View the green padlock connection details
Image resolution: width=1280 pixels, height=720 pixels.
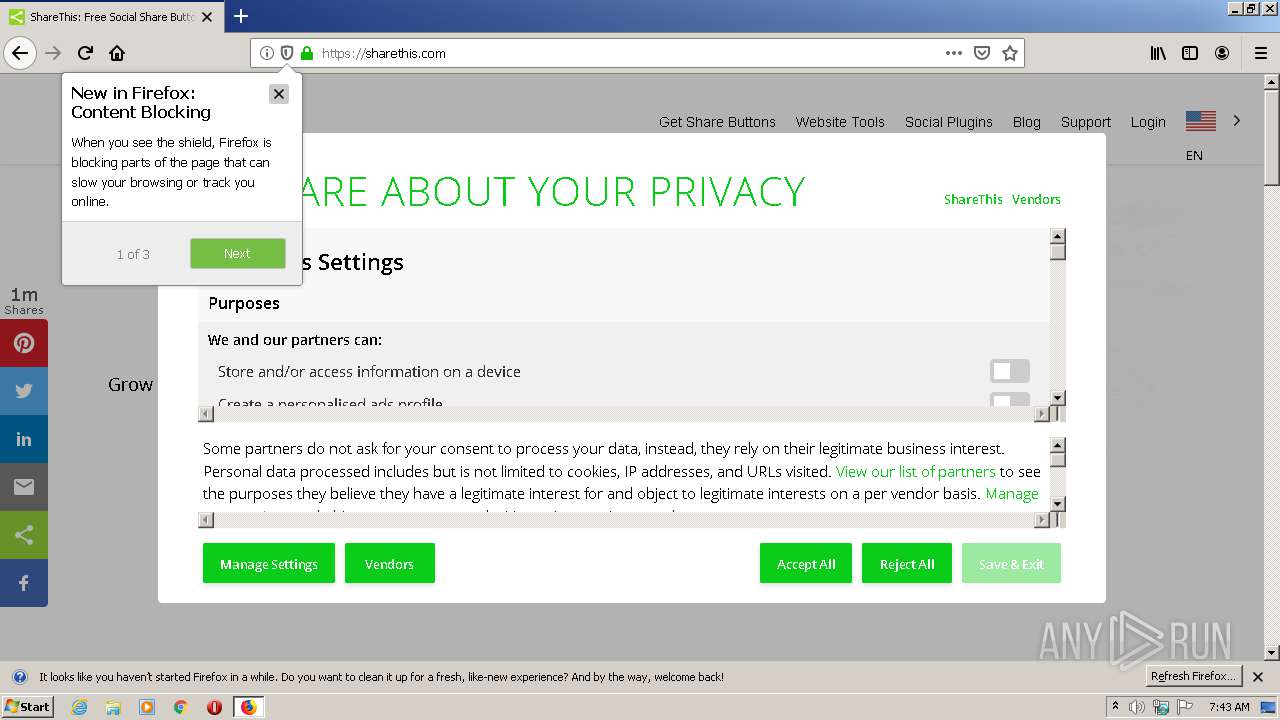coord(307,53)
